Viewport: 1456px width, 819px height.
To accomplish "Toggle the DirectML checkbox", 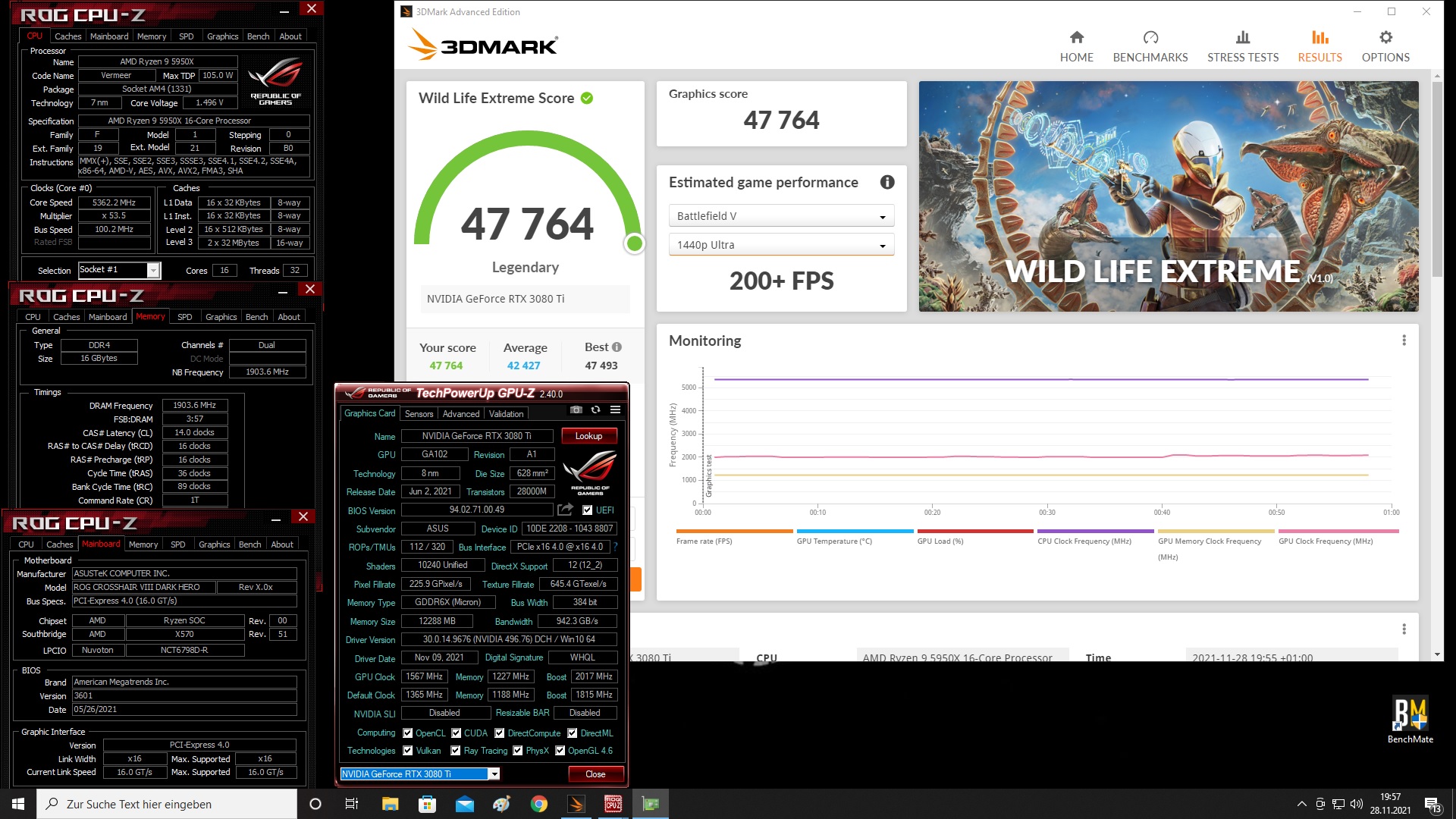I will [572, 733].
